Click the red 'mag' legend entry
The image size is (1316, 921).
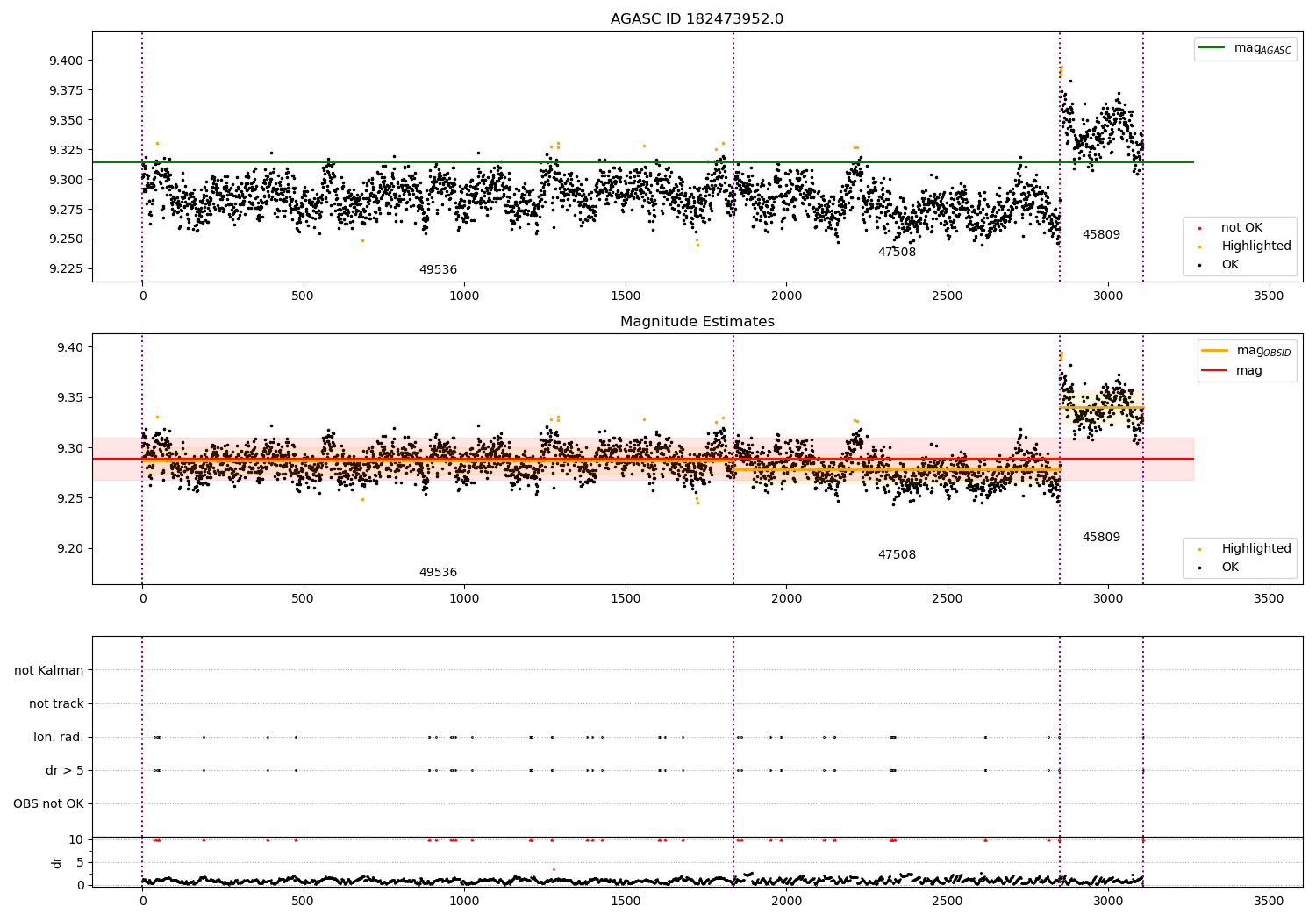1248,370
